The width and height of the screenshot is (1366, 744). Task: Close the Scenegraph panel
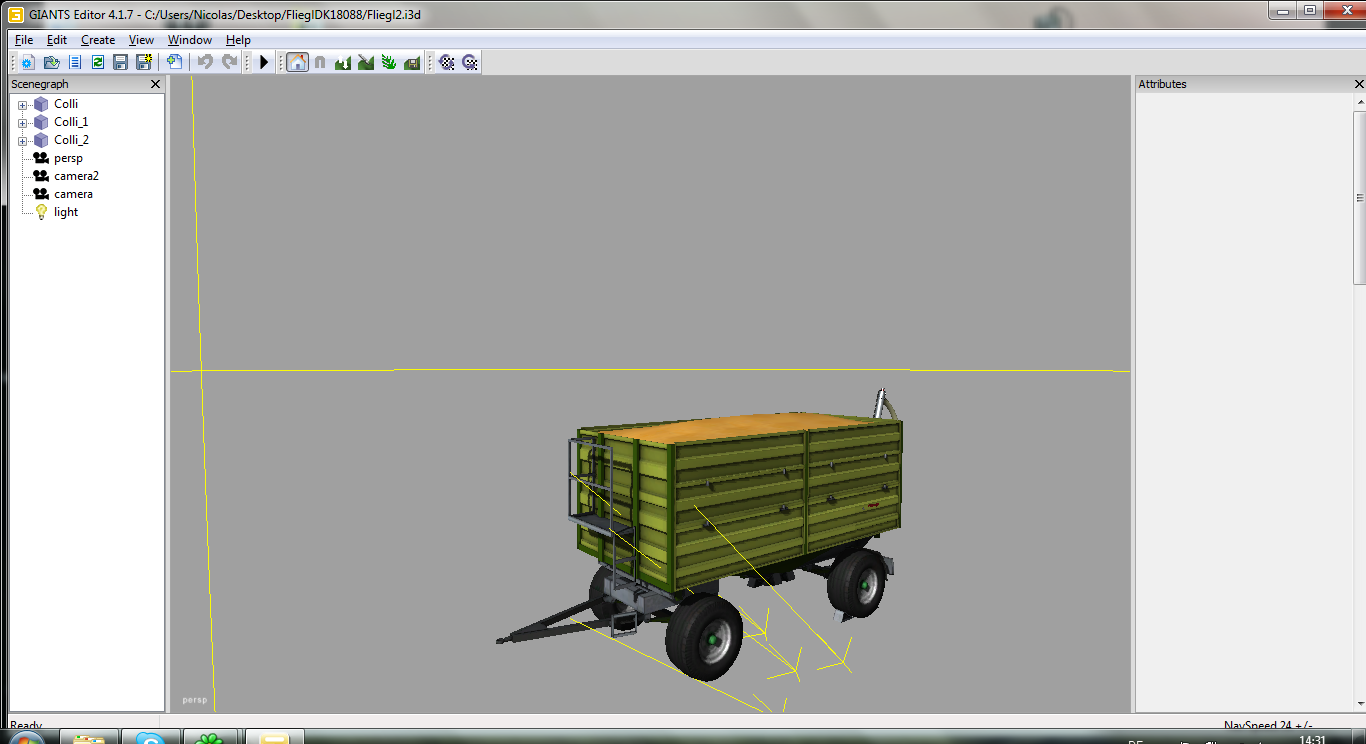[x=155, y=84]
